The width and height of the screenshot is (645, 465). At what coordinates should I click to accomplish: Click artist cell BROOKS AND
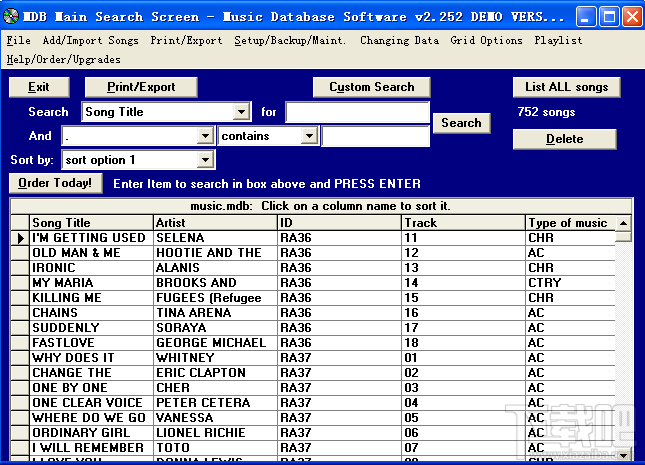pyautogui.click(x=216, y=283)
